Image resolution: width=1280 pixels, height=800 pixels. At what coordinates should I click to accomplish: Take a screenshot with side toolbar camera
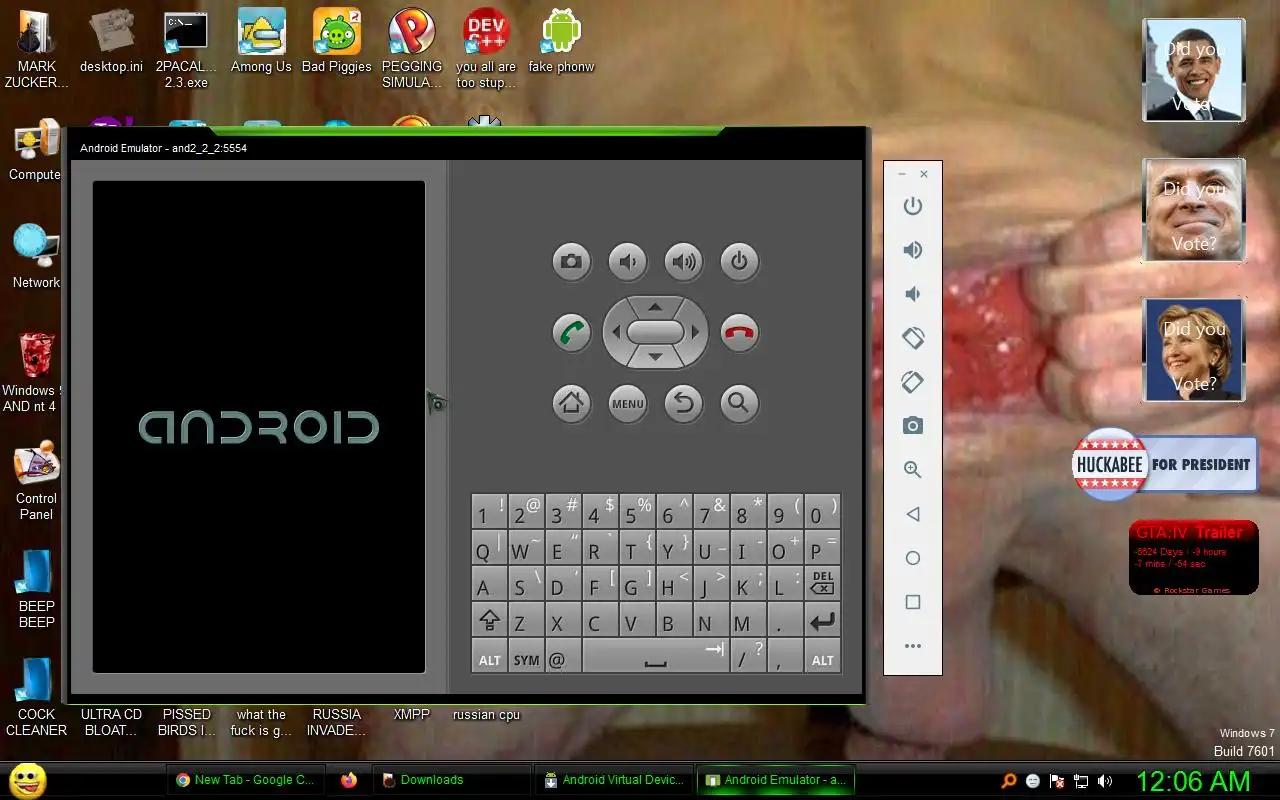[x=912, y=426]
